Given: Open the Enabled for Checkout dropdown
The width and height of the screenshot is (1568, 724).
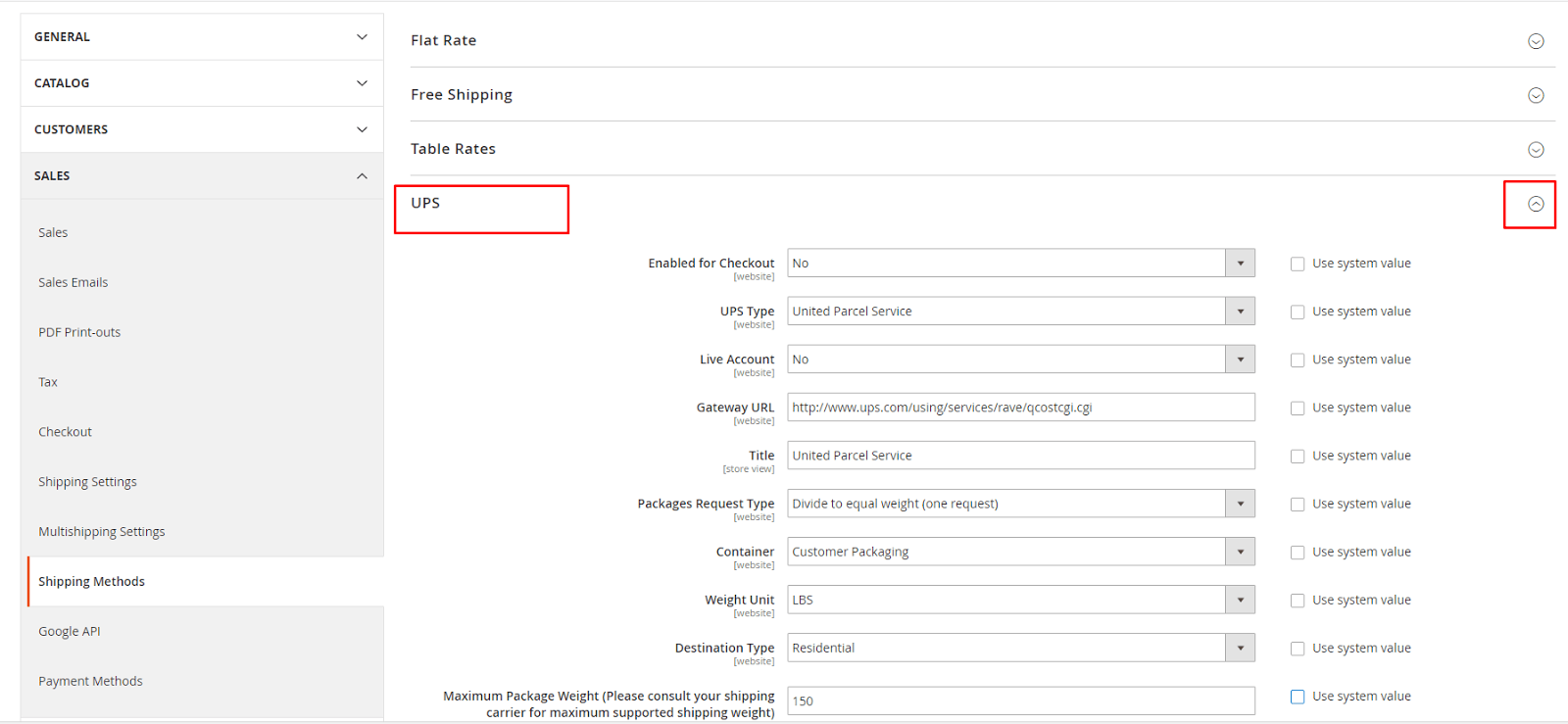Looking at the screenshot, I should (x=1021, y=263).
